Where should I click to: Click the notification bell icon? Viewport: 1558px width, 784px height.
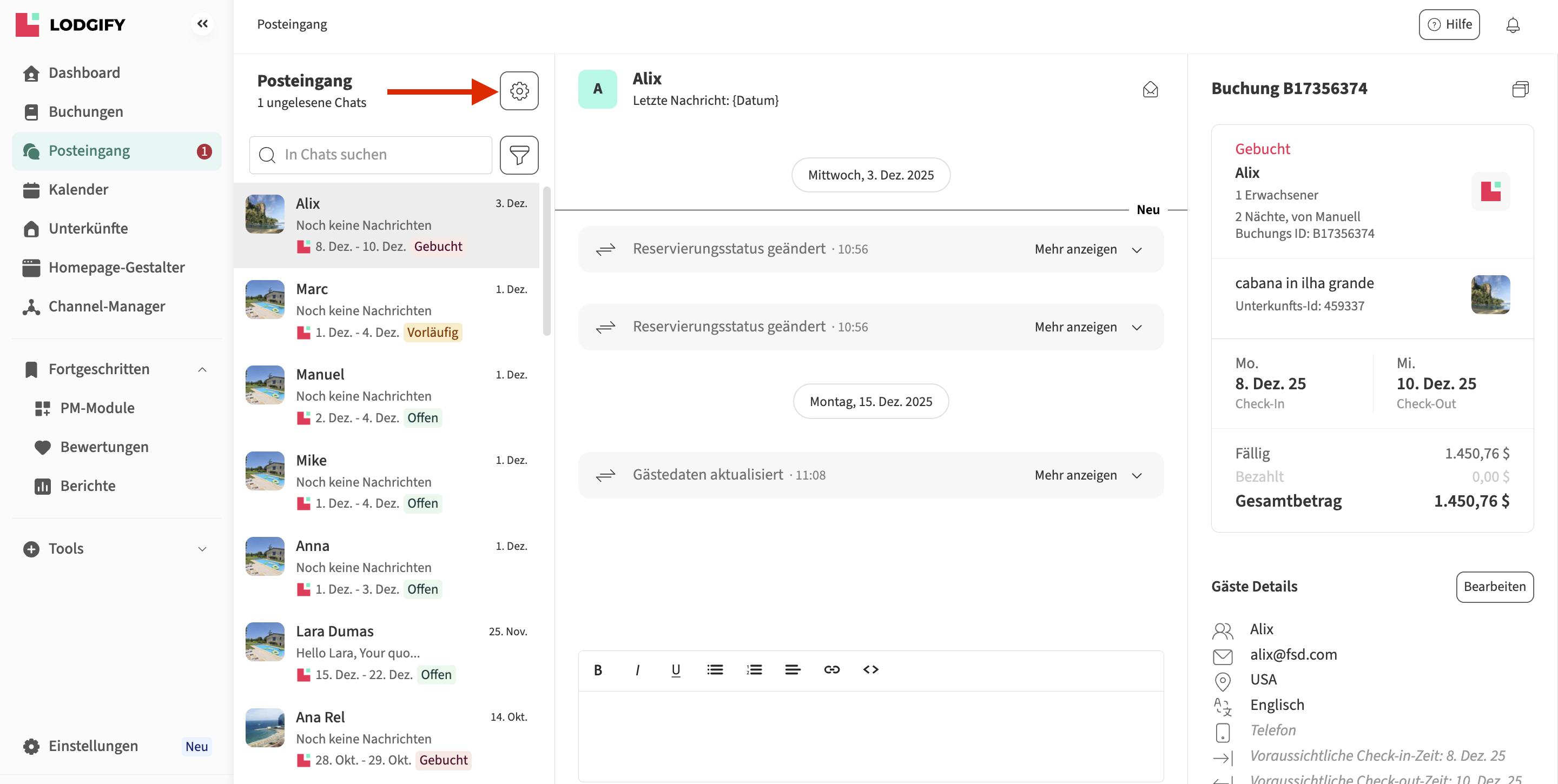click(x=1512, y=25)
